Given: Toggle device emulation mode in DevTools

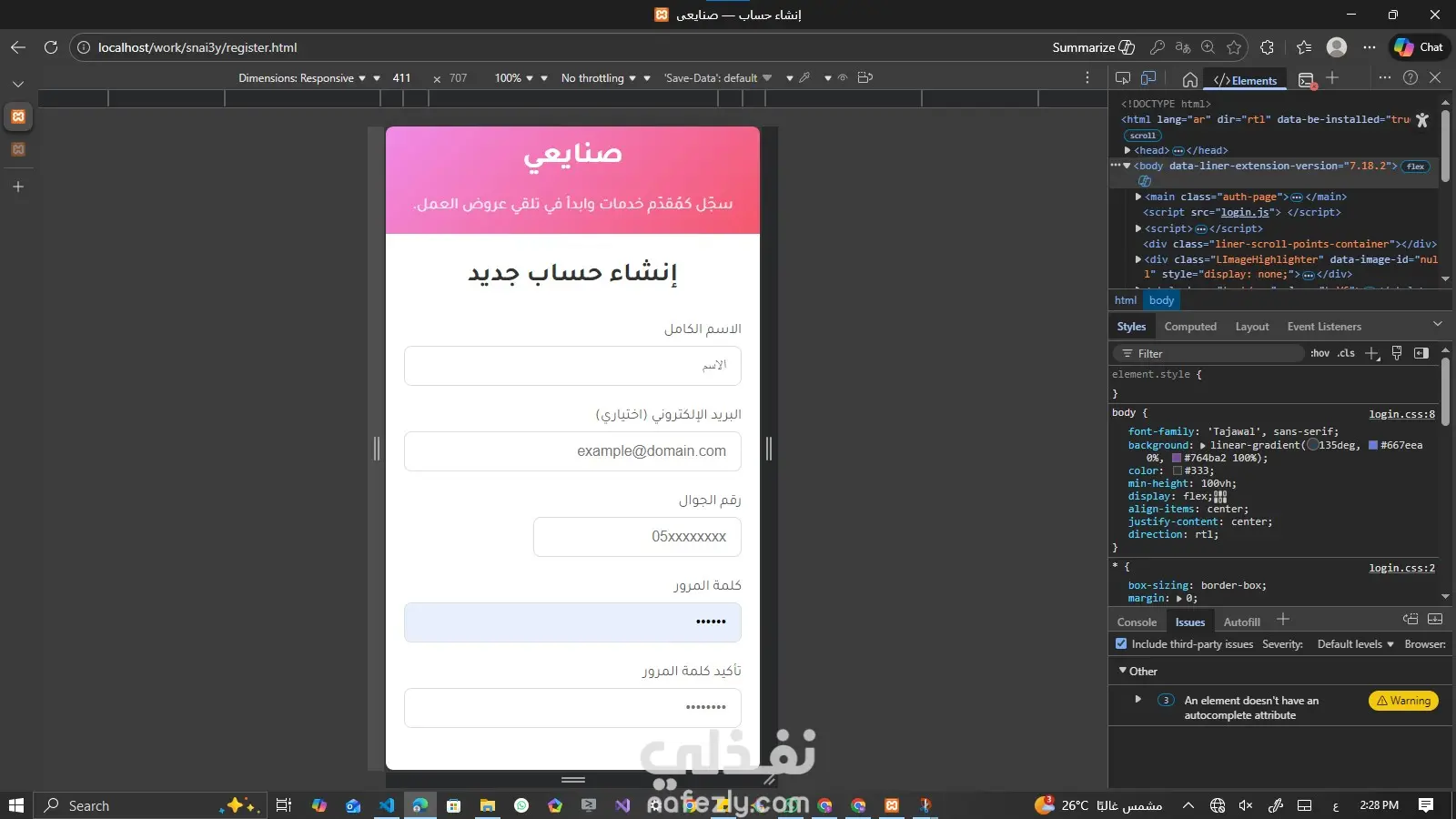Looking at the screenshot, I should [1148, 78].
